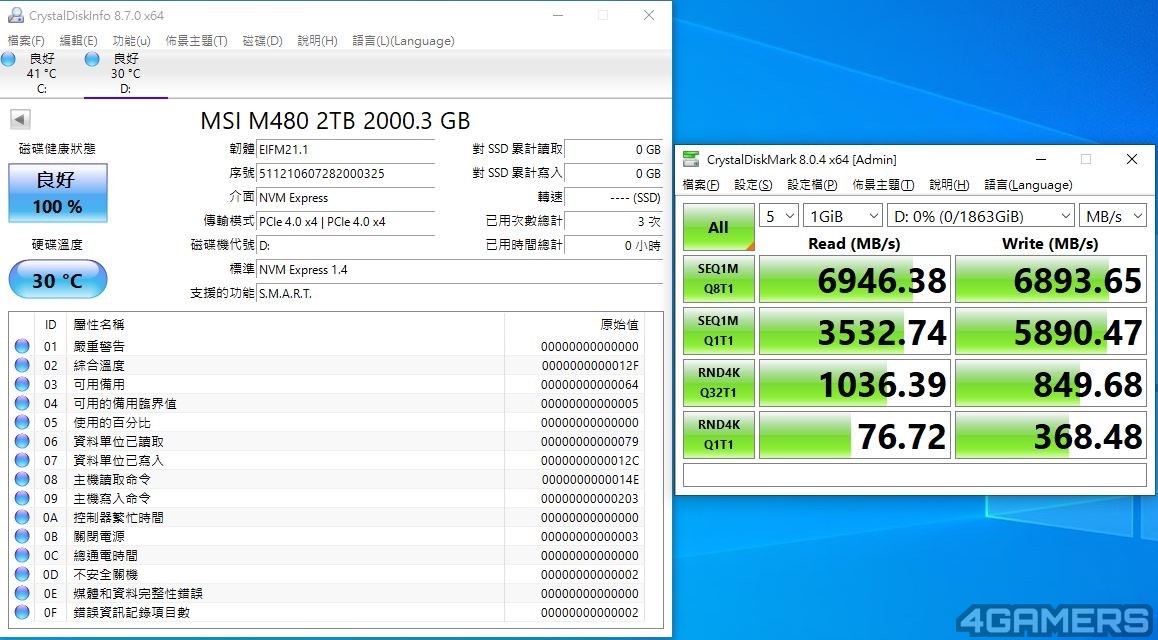Open the unit dropdown showing MB/s
Viewport: 1158px width, 640px height.
pos(1113,216)
